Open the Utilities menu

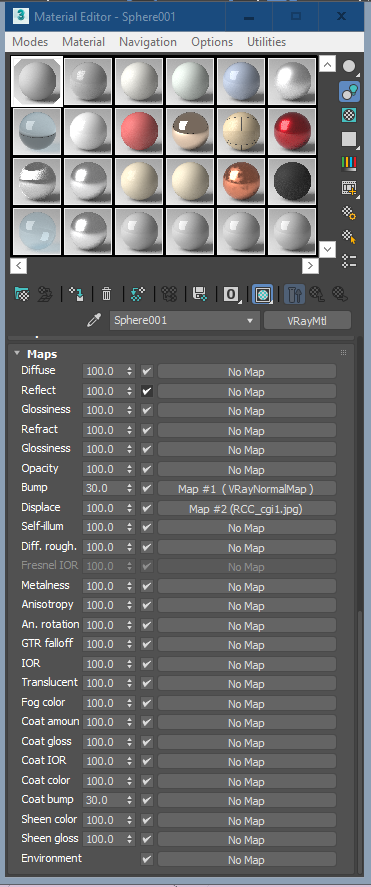[266, 42]
